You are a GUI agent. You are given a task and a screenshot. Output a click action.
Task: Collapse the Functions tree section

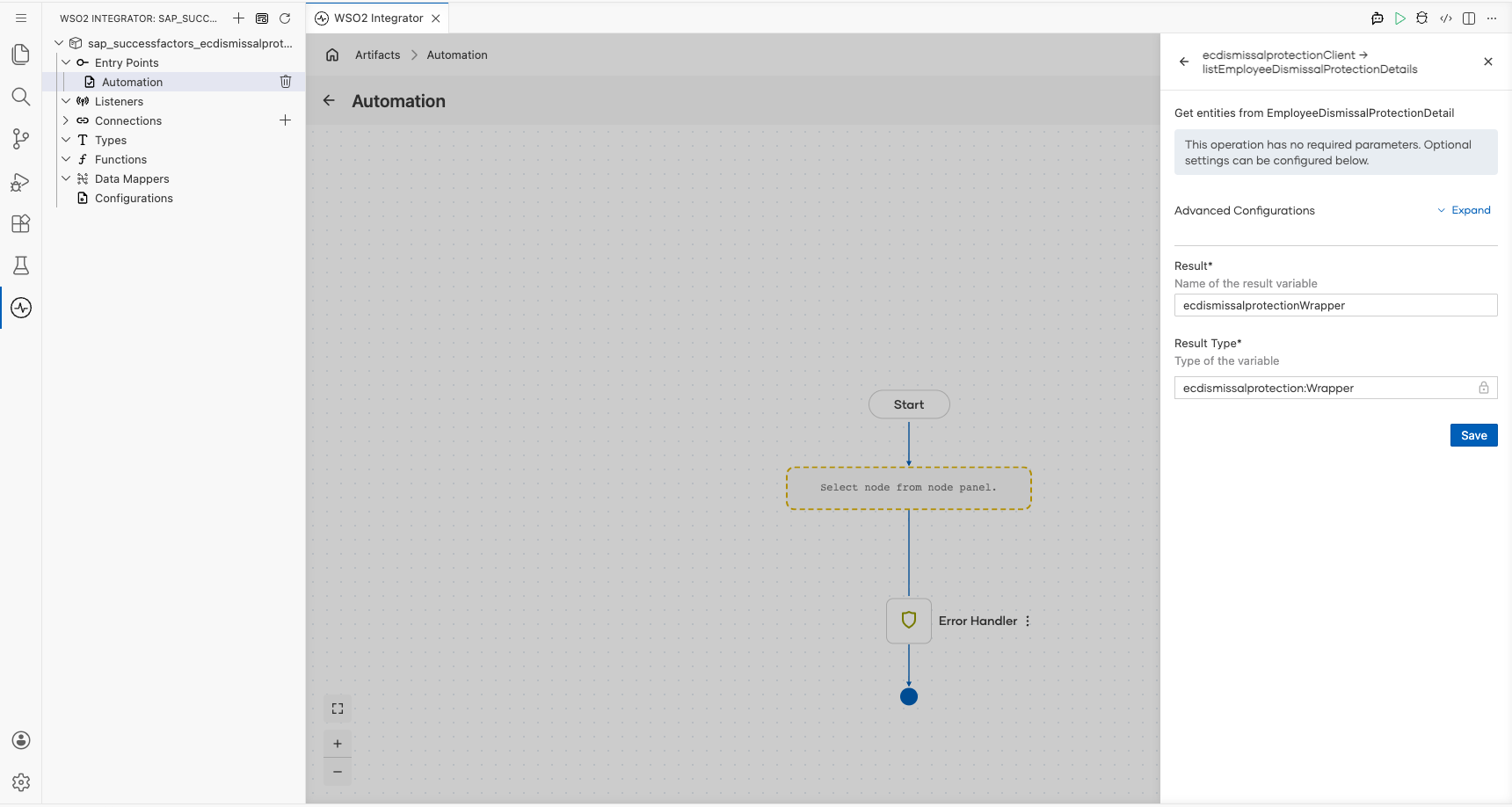(66, 159)
